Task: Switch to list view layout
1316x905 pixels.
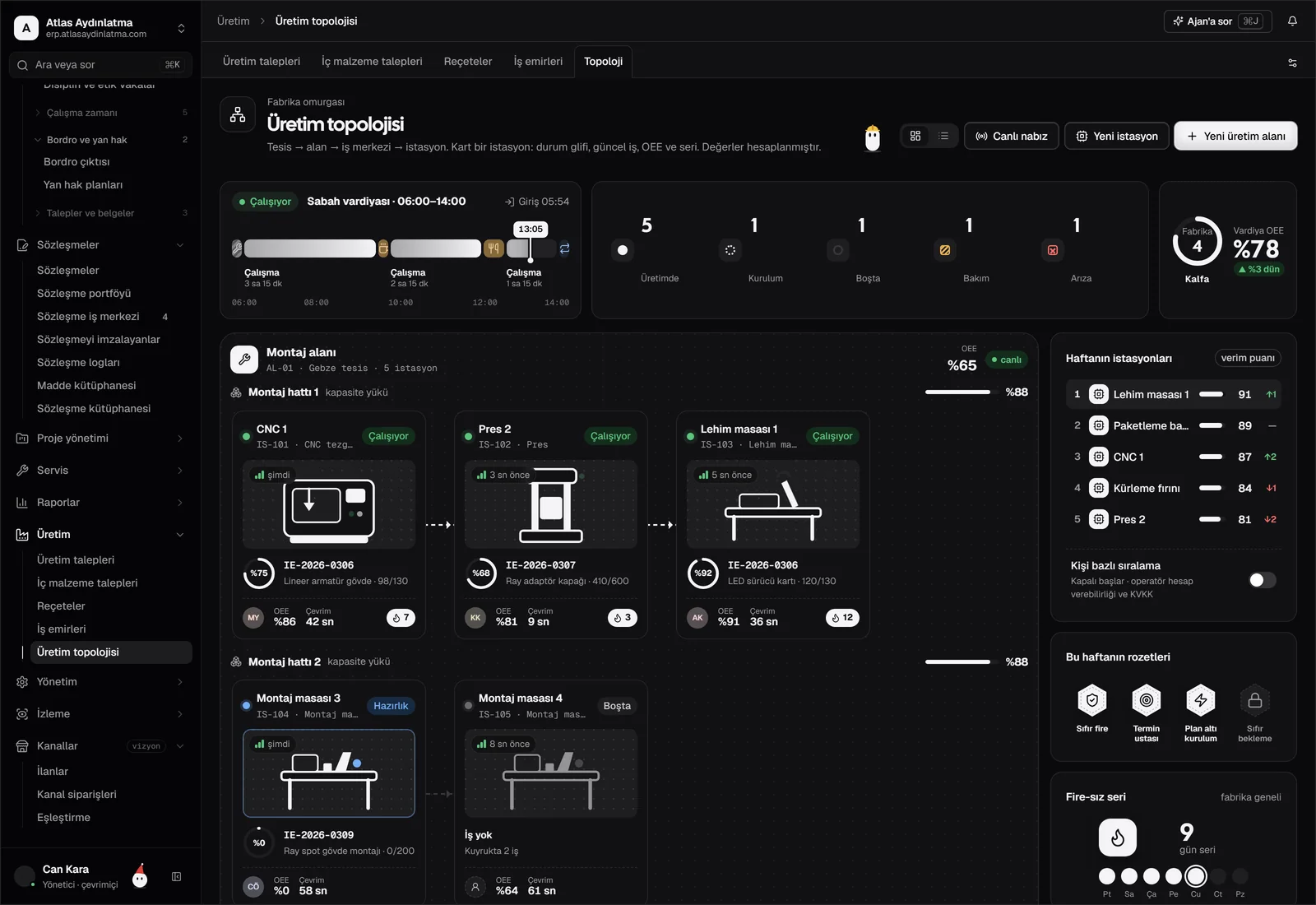Action: tap(943, 136)
